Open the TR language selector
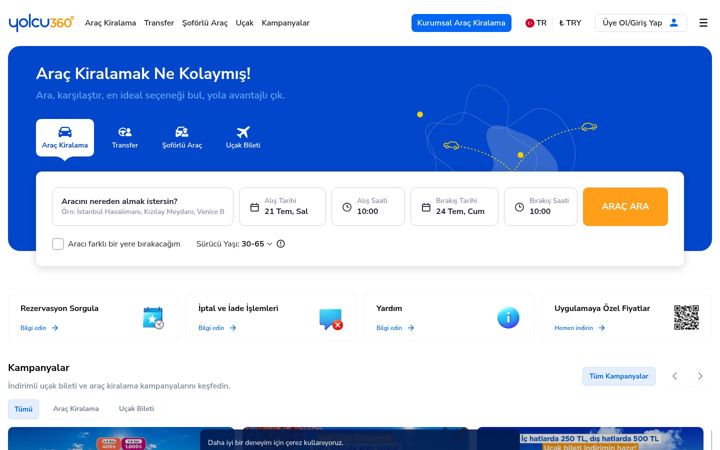The image size is (720, 450). tap(536, 23)
